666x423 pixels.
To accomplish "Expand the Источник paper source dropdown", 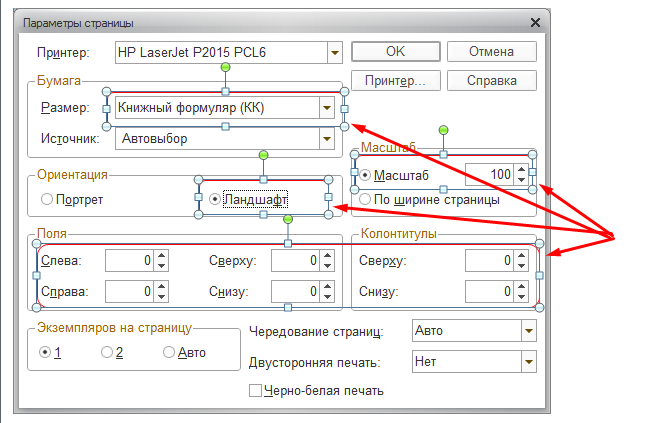I will 327,139.
